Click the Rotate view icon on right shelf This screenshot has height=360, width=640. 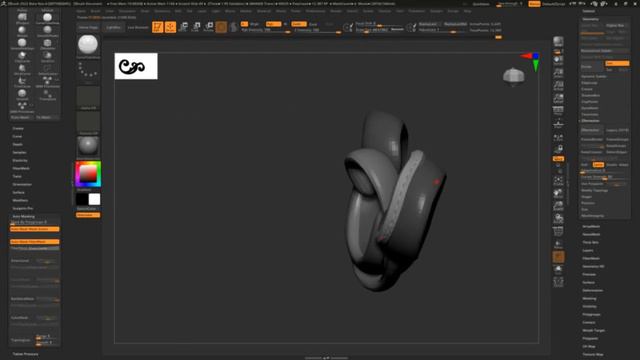pyautogui.click(x=558, y=218)
